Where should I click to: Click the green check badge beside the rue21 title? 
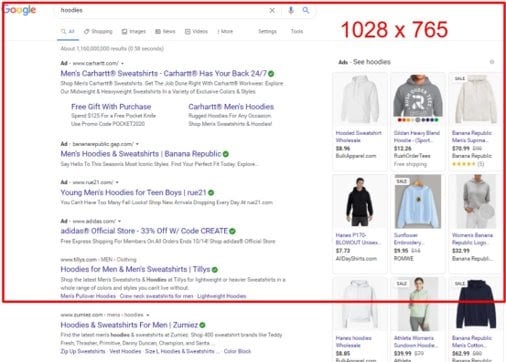(211, 193)
